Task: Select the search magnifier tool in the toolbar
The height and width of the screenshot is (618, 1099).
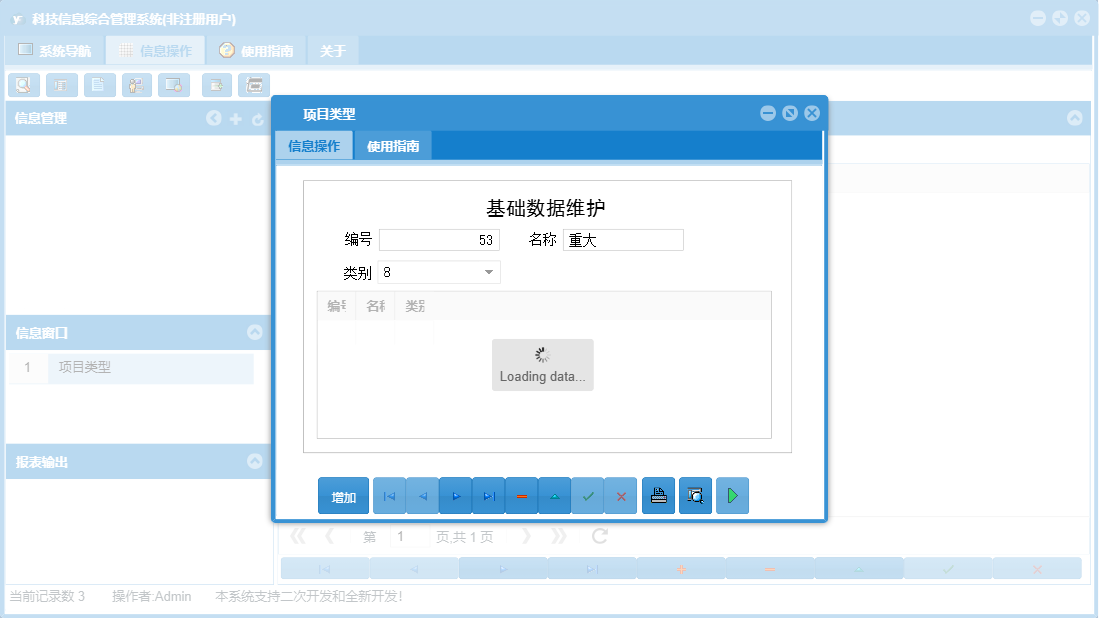Action: pos(24,85)
